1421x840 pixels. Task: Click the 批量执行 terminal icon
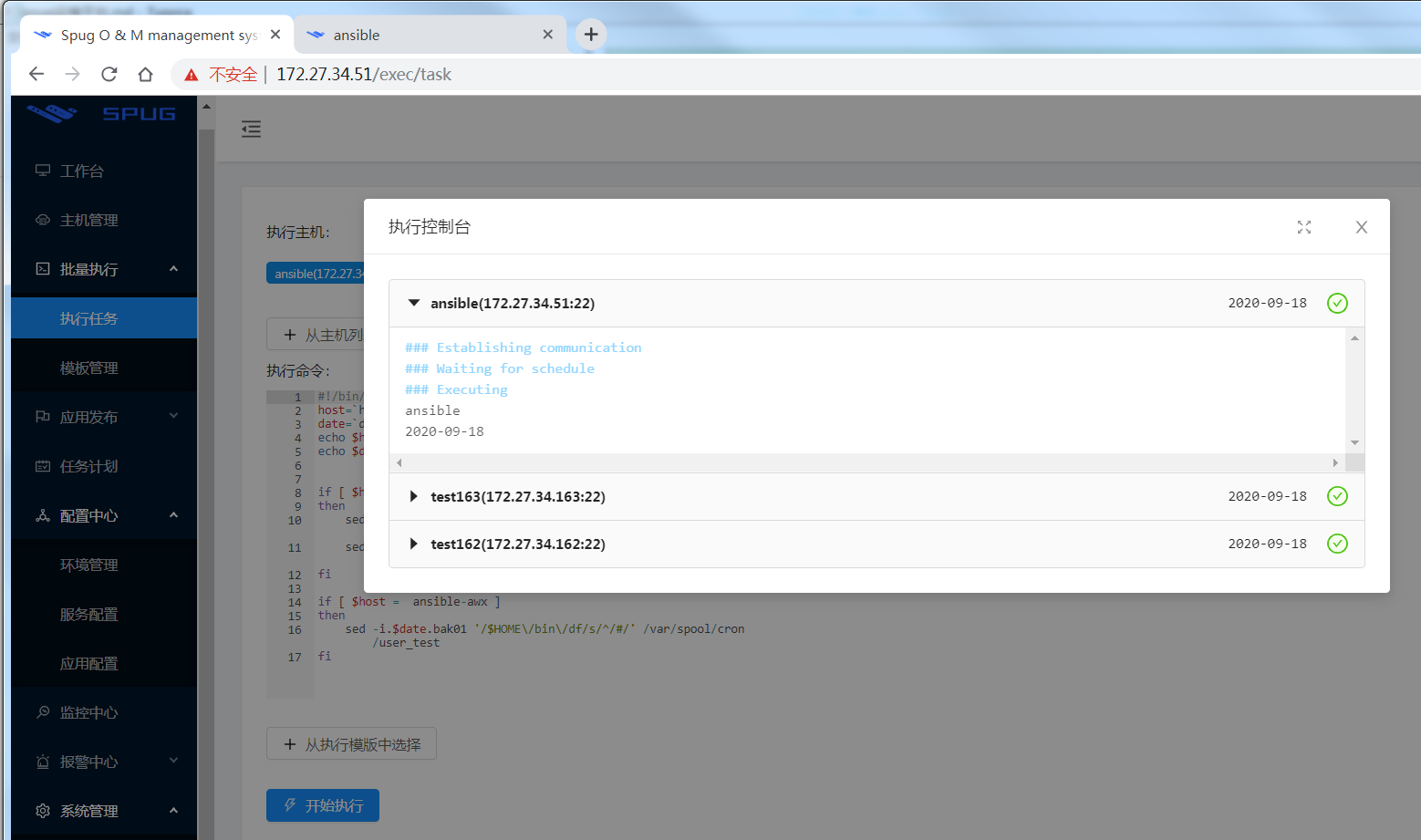click(x=43, y=269)
